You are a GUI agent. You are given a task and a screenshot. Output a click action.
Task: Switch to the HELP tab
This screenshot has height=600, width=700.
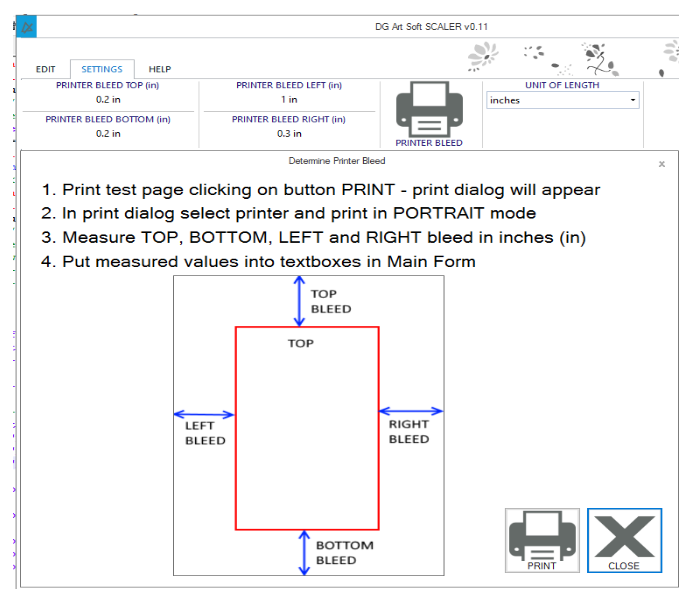[160, 69]
